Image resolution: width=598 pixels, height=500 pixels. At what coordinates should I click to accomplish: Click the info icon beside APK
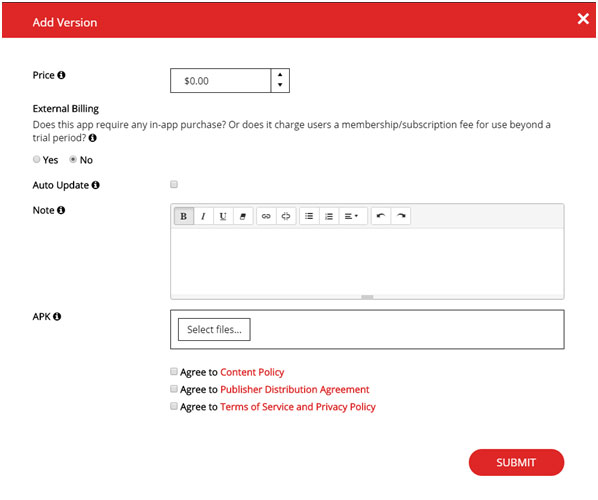tap(57, 316)
